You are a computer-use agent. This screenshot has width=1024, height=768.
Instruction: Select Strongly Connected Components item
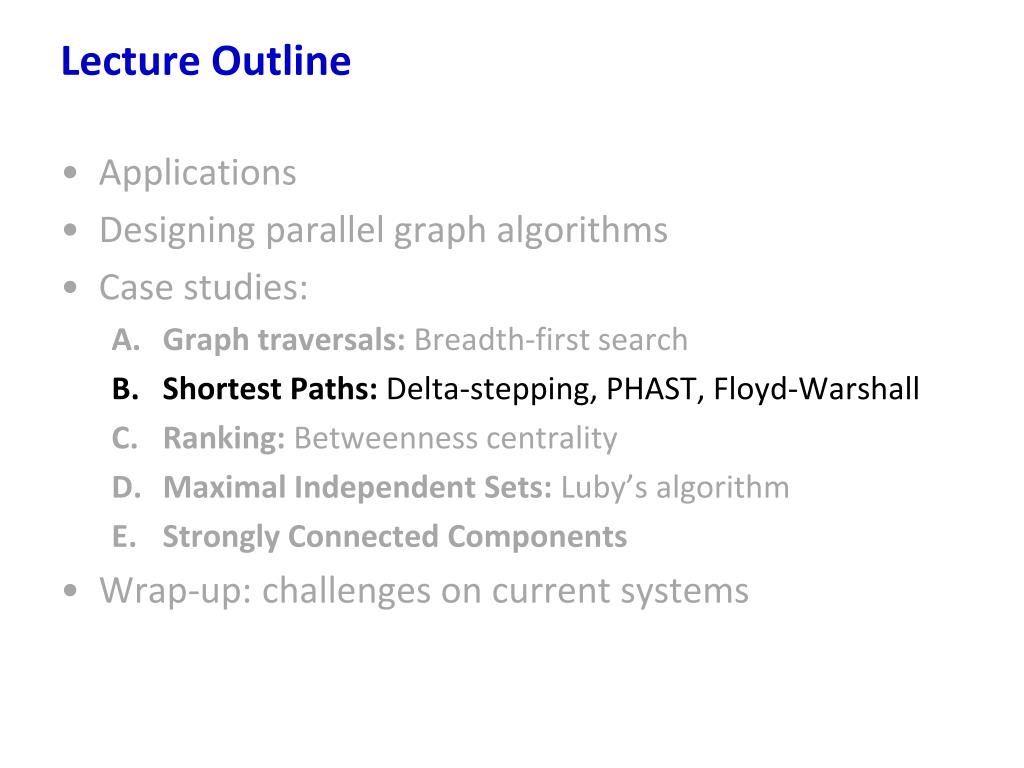pyautogui.click(x=394, y=537)
